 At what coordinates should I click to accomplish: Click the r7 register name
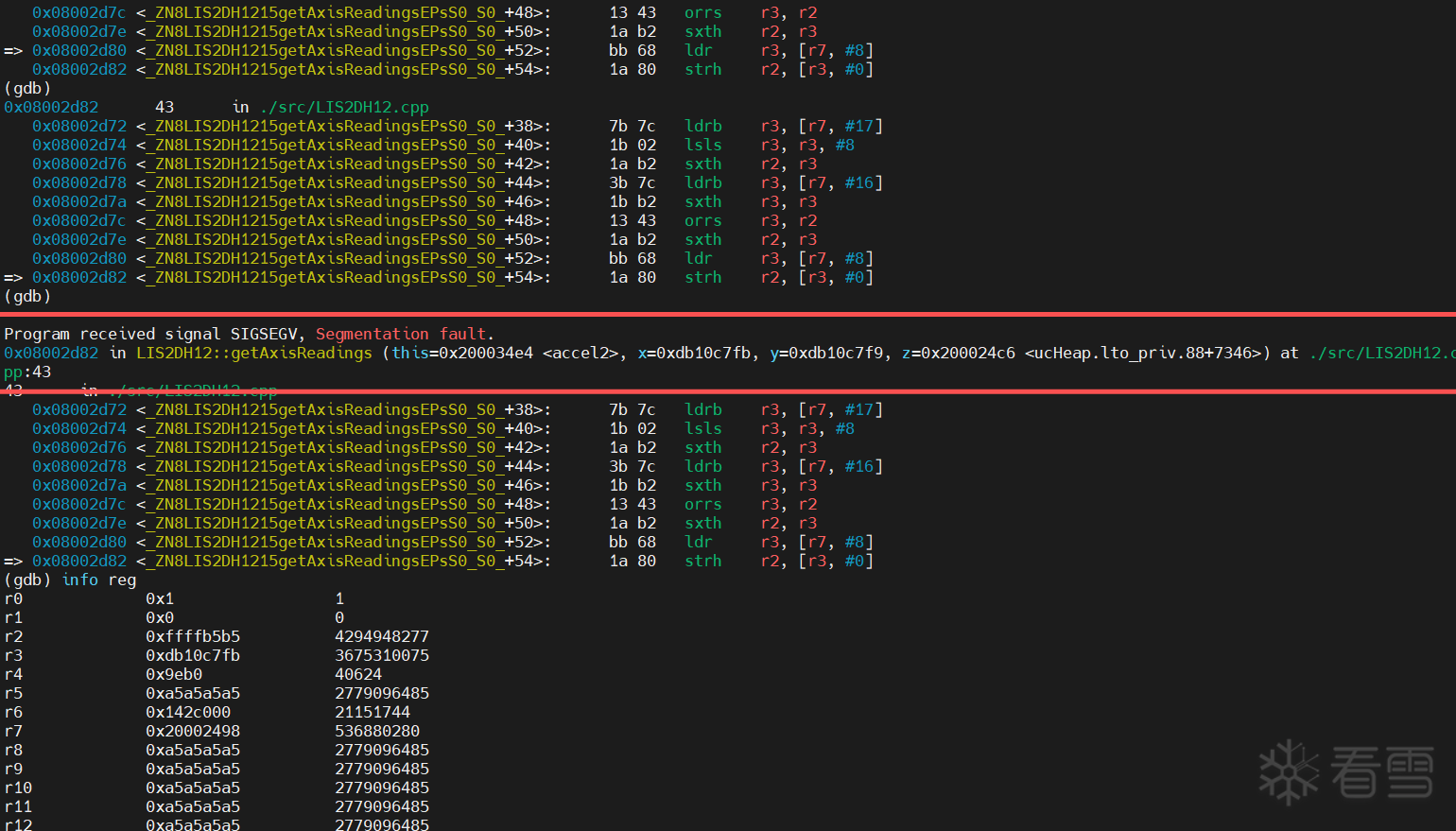coord(13,731)
